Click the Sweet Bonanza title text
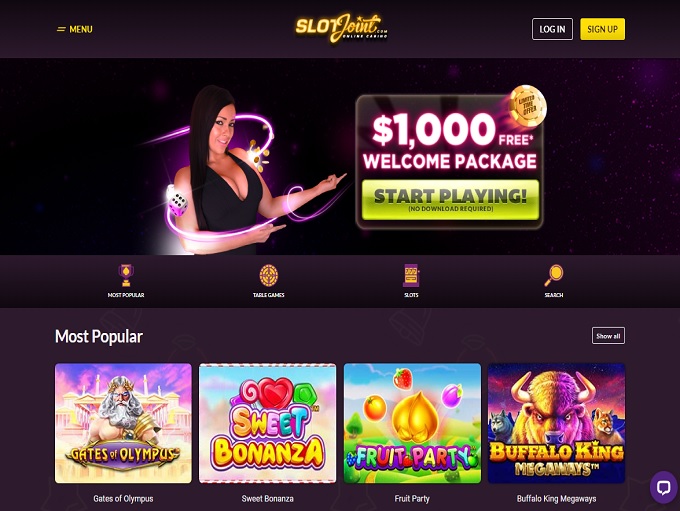Viewport: 680px width, 511px height. pos(268,499)
